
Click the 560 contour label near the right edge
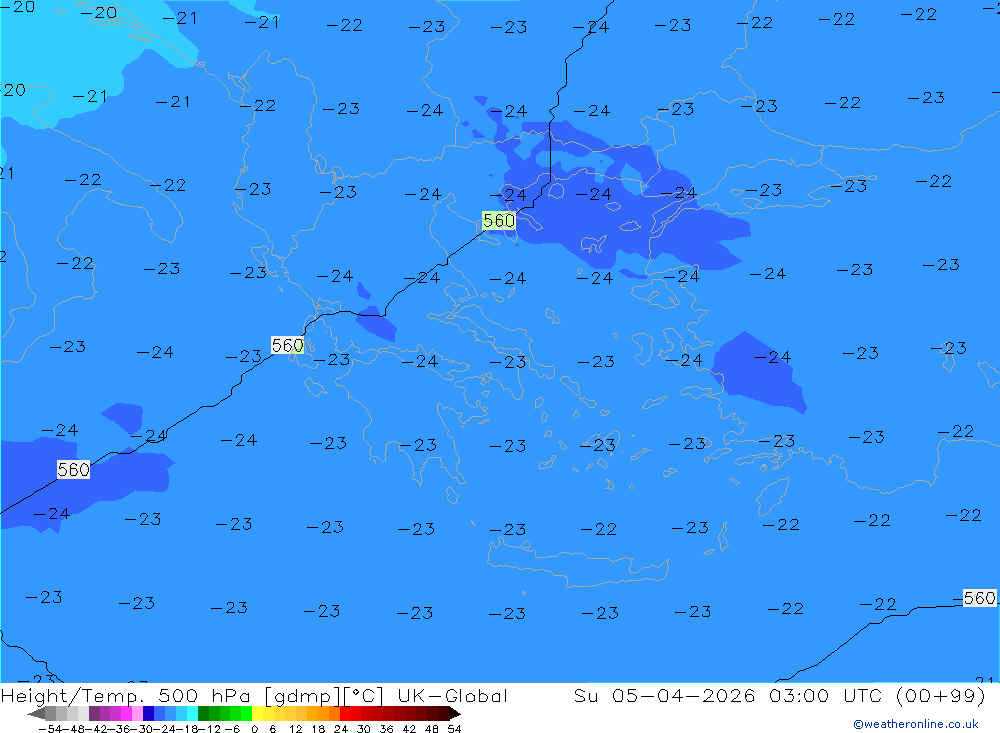[979, 598]
